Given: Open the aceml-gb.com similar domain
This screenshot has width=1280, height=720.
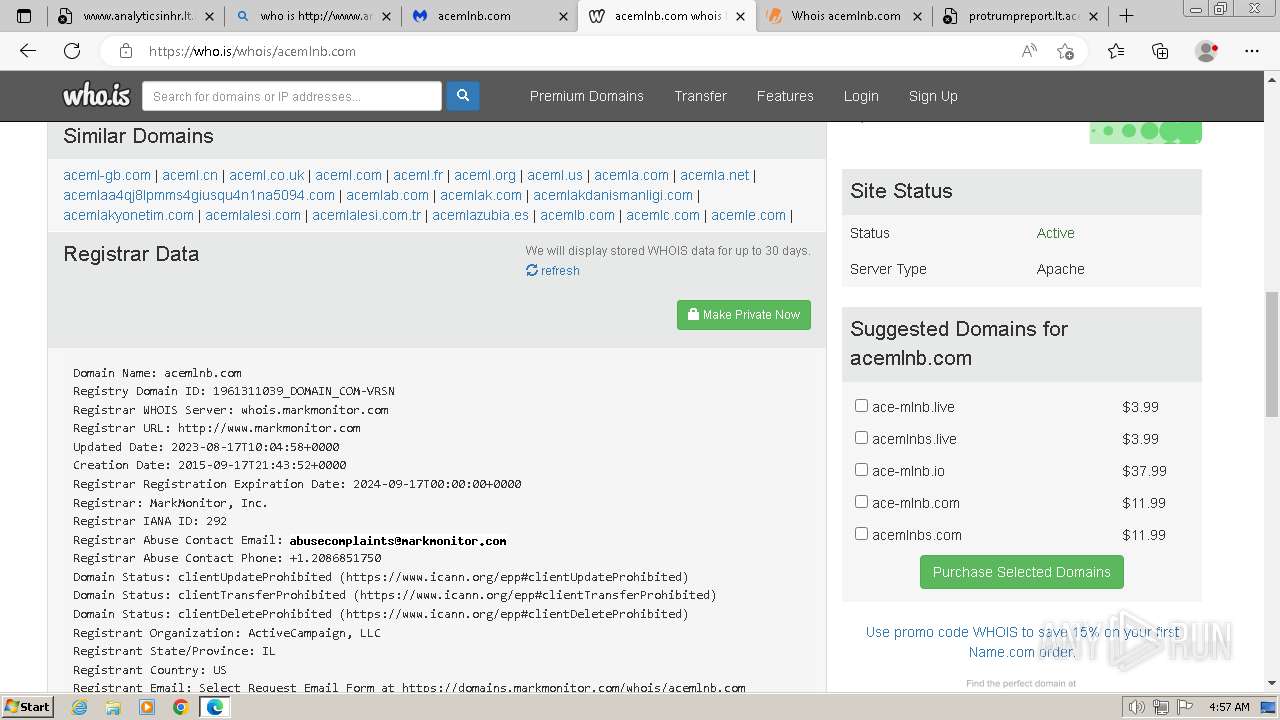Looking at the screenshot, I should [x=107, y=175].
